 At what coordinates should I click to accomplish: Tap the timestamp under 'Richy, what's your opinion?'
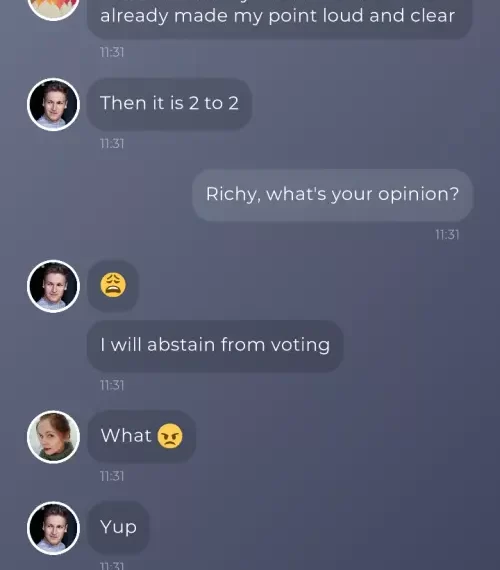447,235
